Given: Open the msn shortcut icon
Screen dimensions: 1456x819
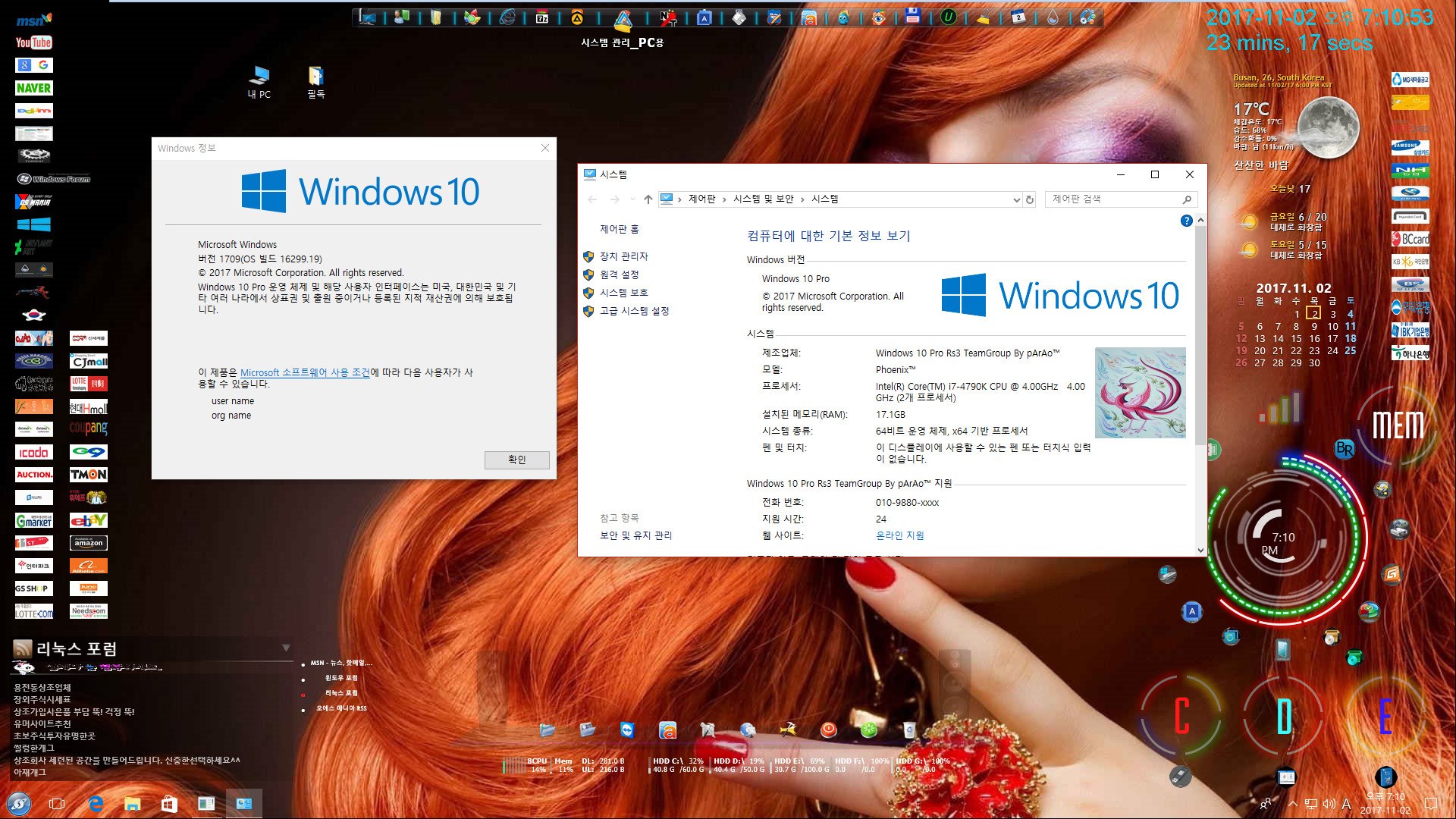Looking at the screenshot, I should tap(33, 20).
